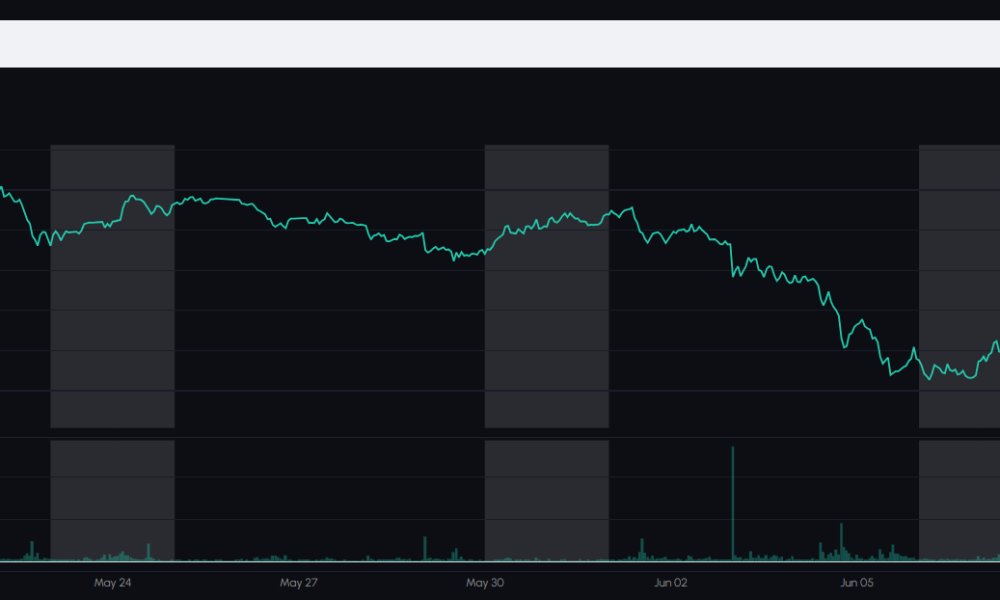Click the volume spike just before Jun 05
1000x600 pixels.
click(x=841, y=541)
